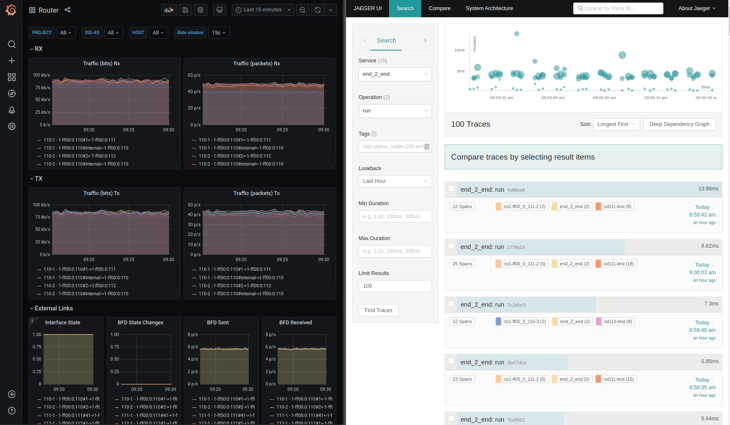This screenshot has height=425, width=730.
Task: Collapse the RX row
Action: pyautogui.click(x=36, y=48)
